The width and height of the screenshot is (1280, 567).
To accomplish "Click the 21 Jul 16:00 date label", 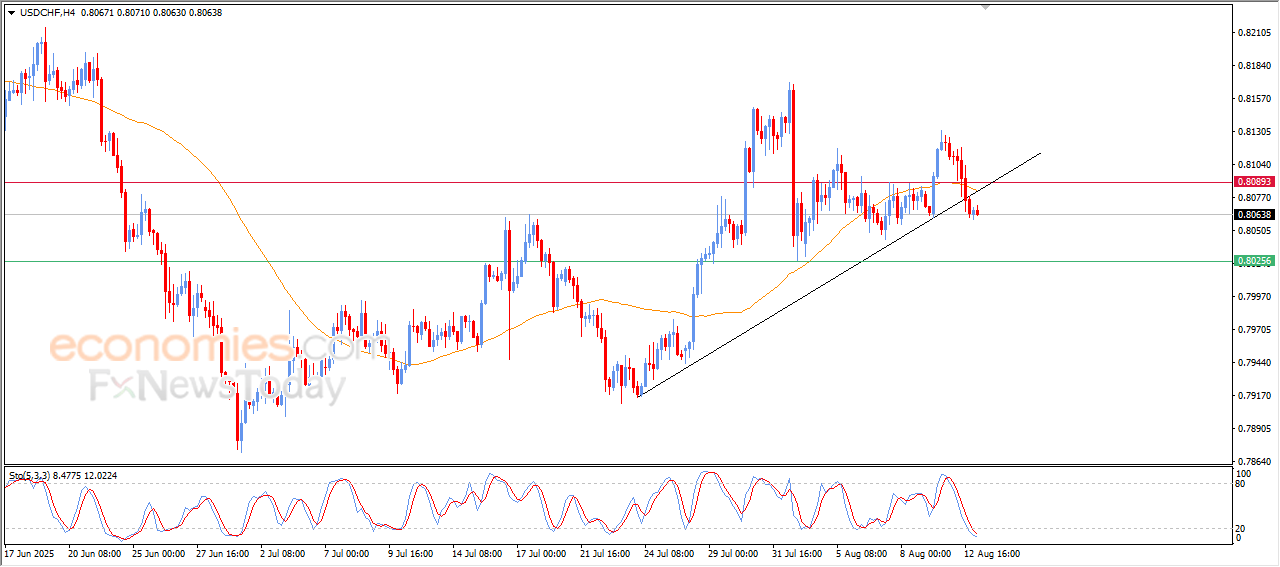I will click(607, 552).
